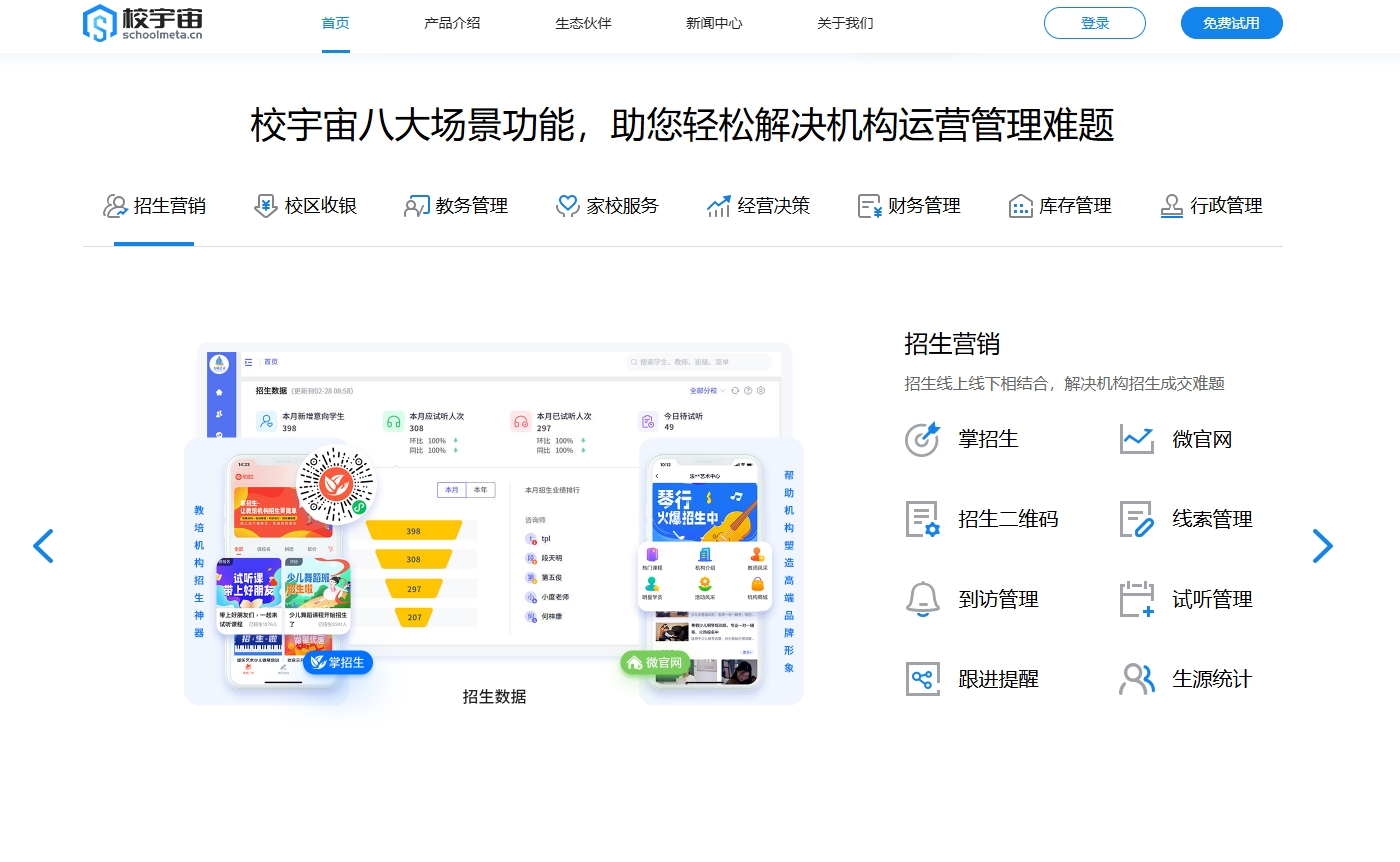Click the 招生营销 section heading

952,344
